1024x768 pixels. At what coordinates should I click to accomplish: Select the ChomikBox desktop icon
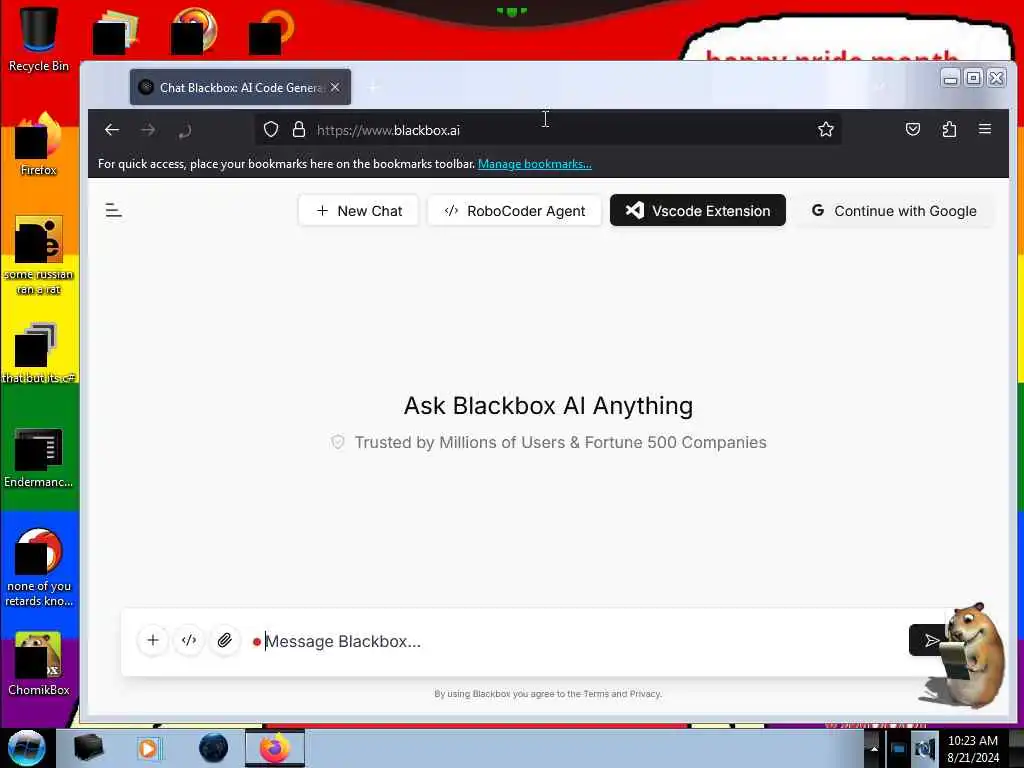point(39,664)
